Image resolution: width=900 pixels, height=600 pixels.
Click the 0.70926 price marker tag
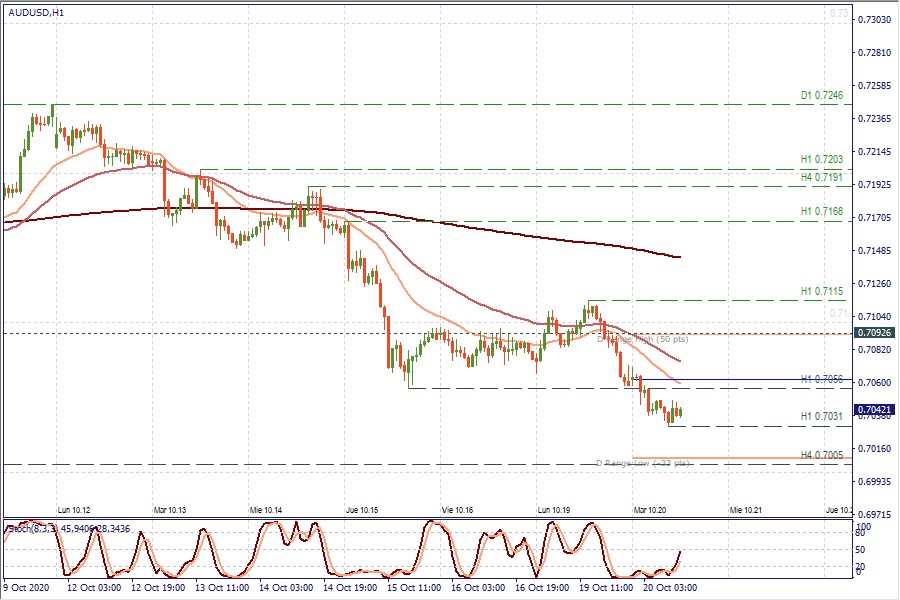point(874,332)
